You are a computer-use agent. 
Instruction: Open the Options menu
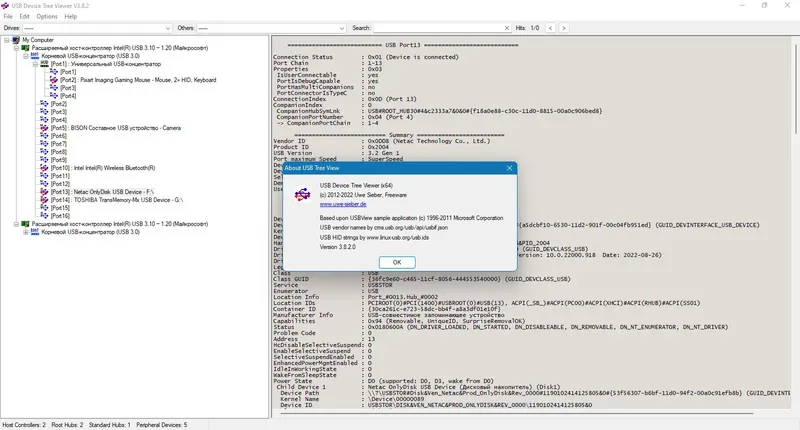pyautogui.click(x=47, y=16)
